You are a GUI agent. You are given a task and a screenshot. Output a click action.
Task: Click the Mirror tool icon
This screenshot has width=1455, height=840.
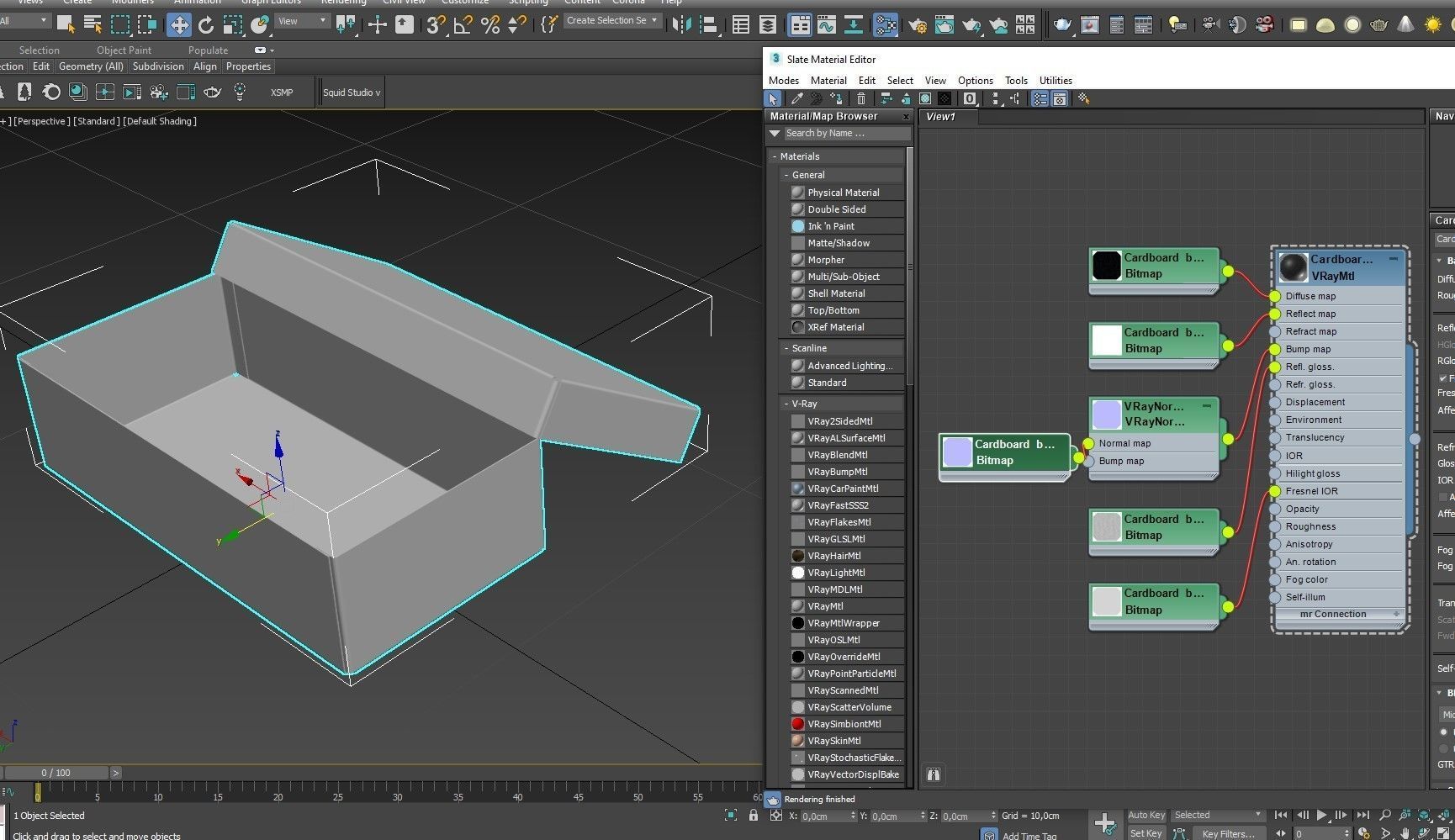point(681,25)
